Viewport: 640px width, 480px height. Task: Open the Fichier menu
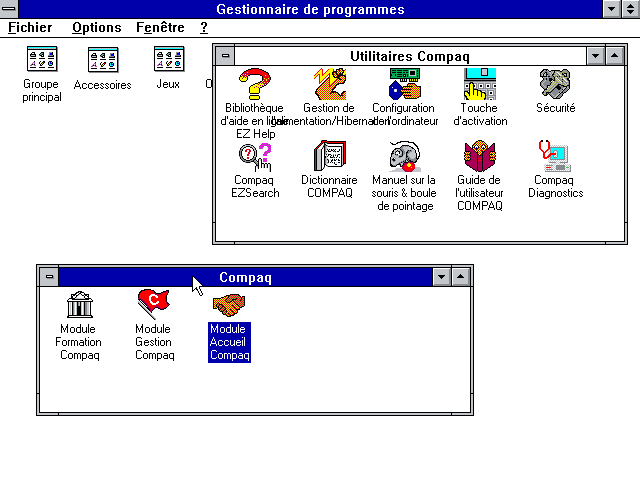pyautogui.click(x=29, y=28)
